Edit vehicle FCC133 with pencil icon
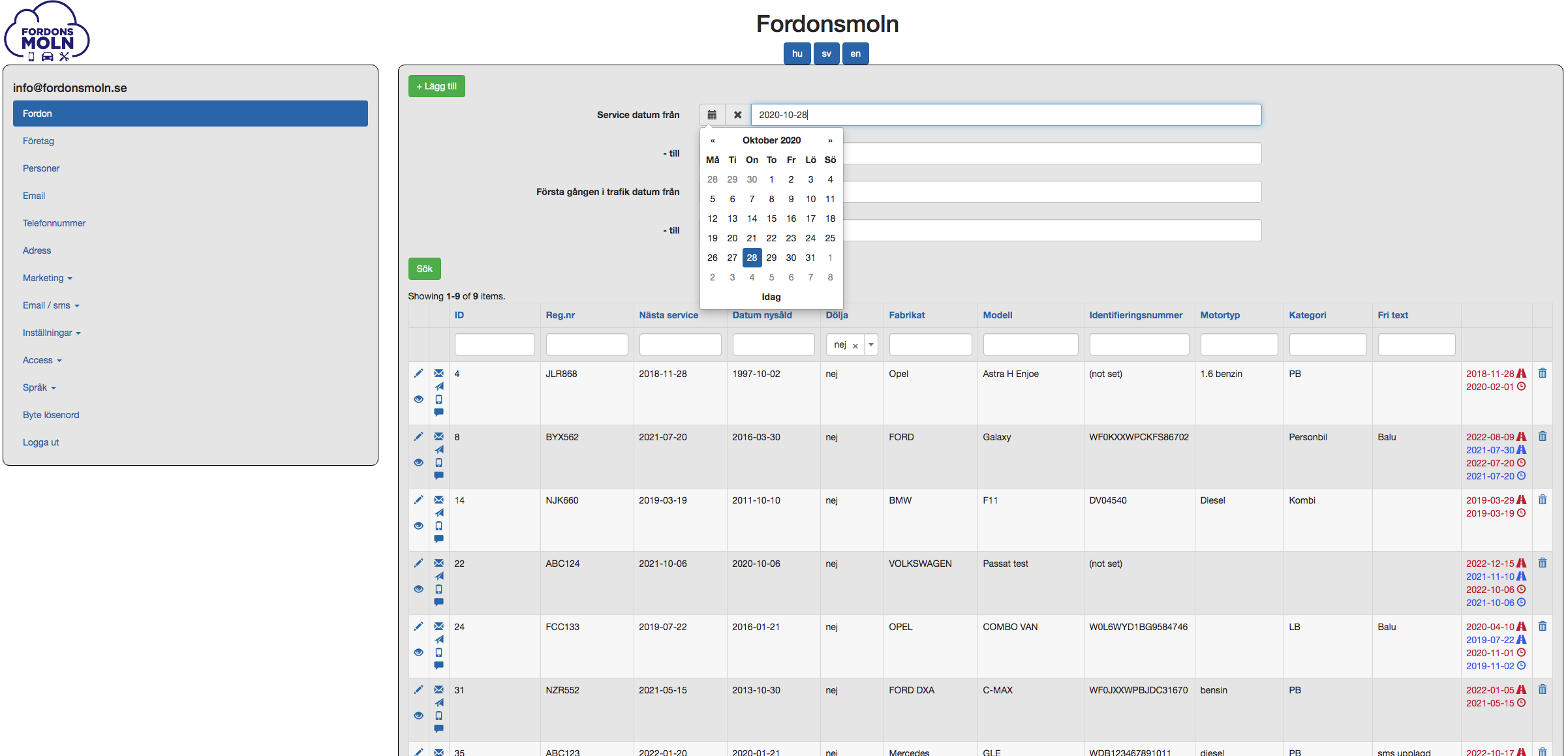This screenshot has width=1568, height=756. point(418,626)
